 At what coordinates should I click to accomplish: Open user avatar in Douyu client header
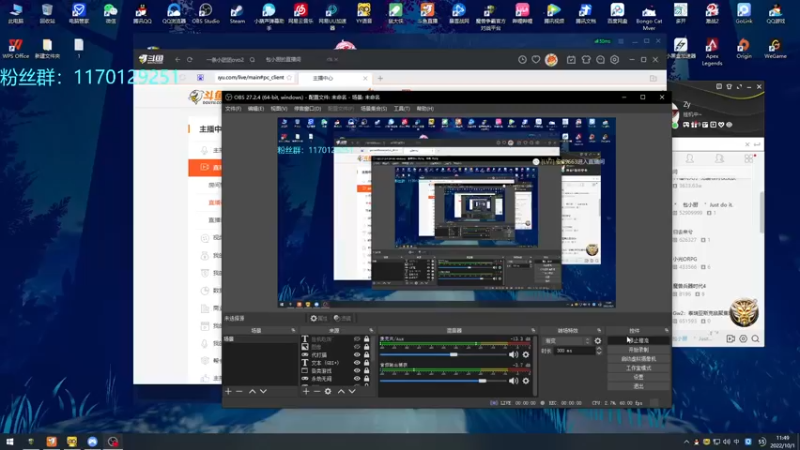(x=551, y=60)
